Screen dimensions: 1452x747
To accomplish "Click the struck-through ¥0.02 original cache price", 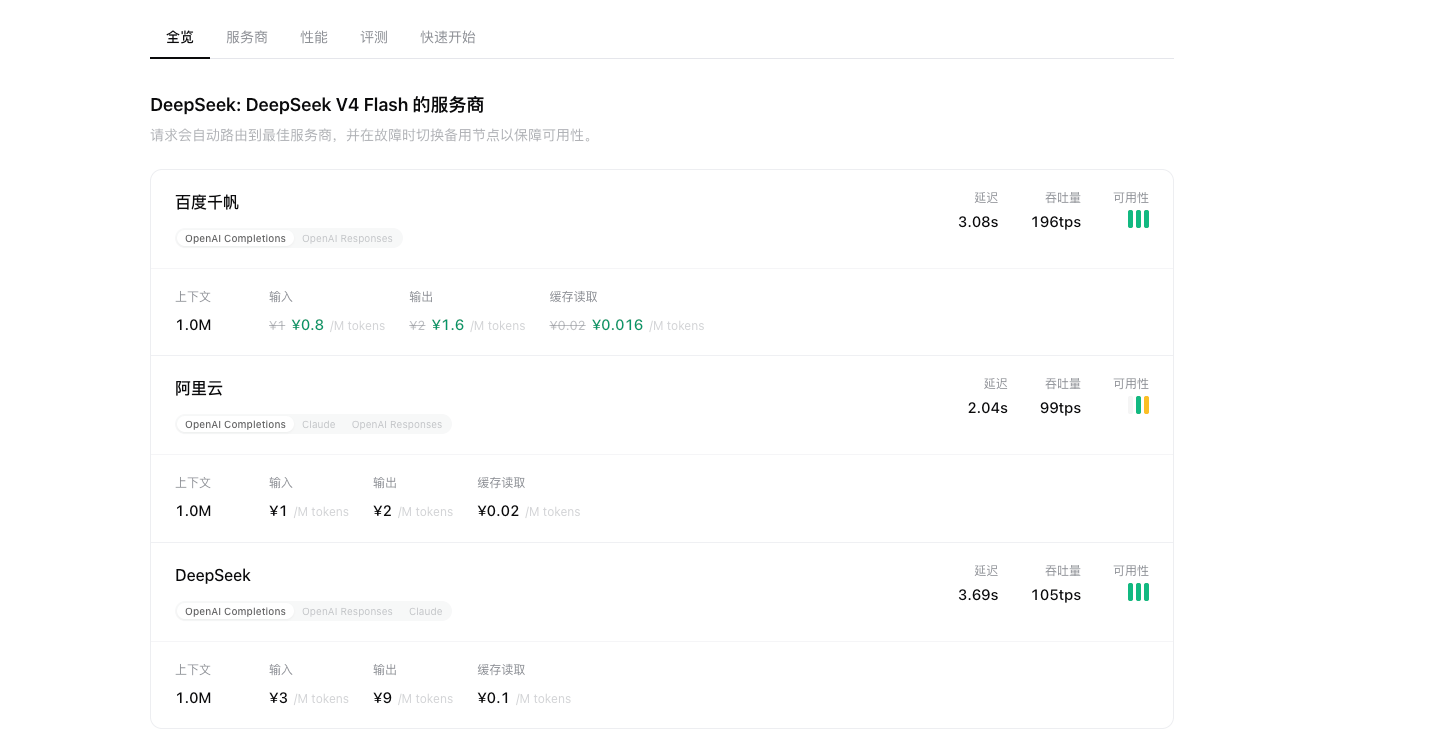I will click(567, 325).
